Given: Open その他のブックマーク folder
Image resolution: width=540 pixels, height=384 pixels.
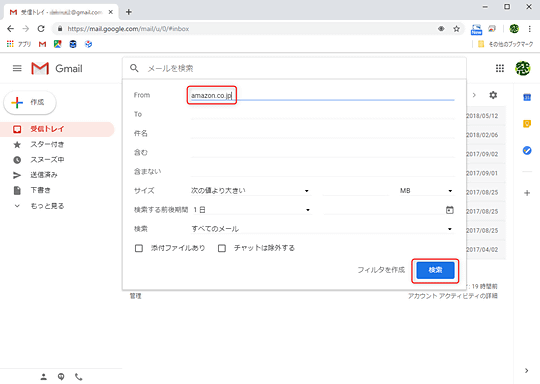Looking at the screenshot, I should pos(506,44).
